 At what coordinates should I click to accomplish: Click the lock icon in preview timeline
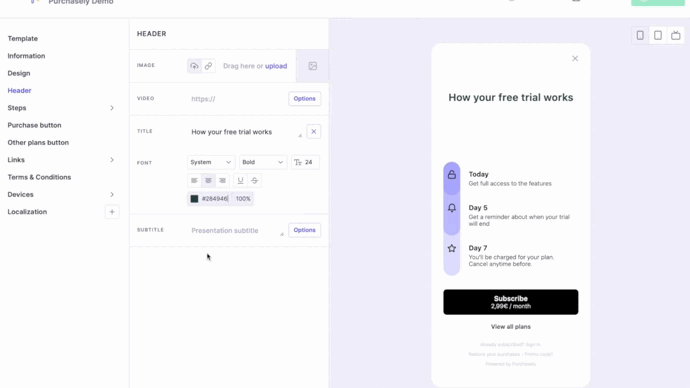(x=451, y=175)
